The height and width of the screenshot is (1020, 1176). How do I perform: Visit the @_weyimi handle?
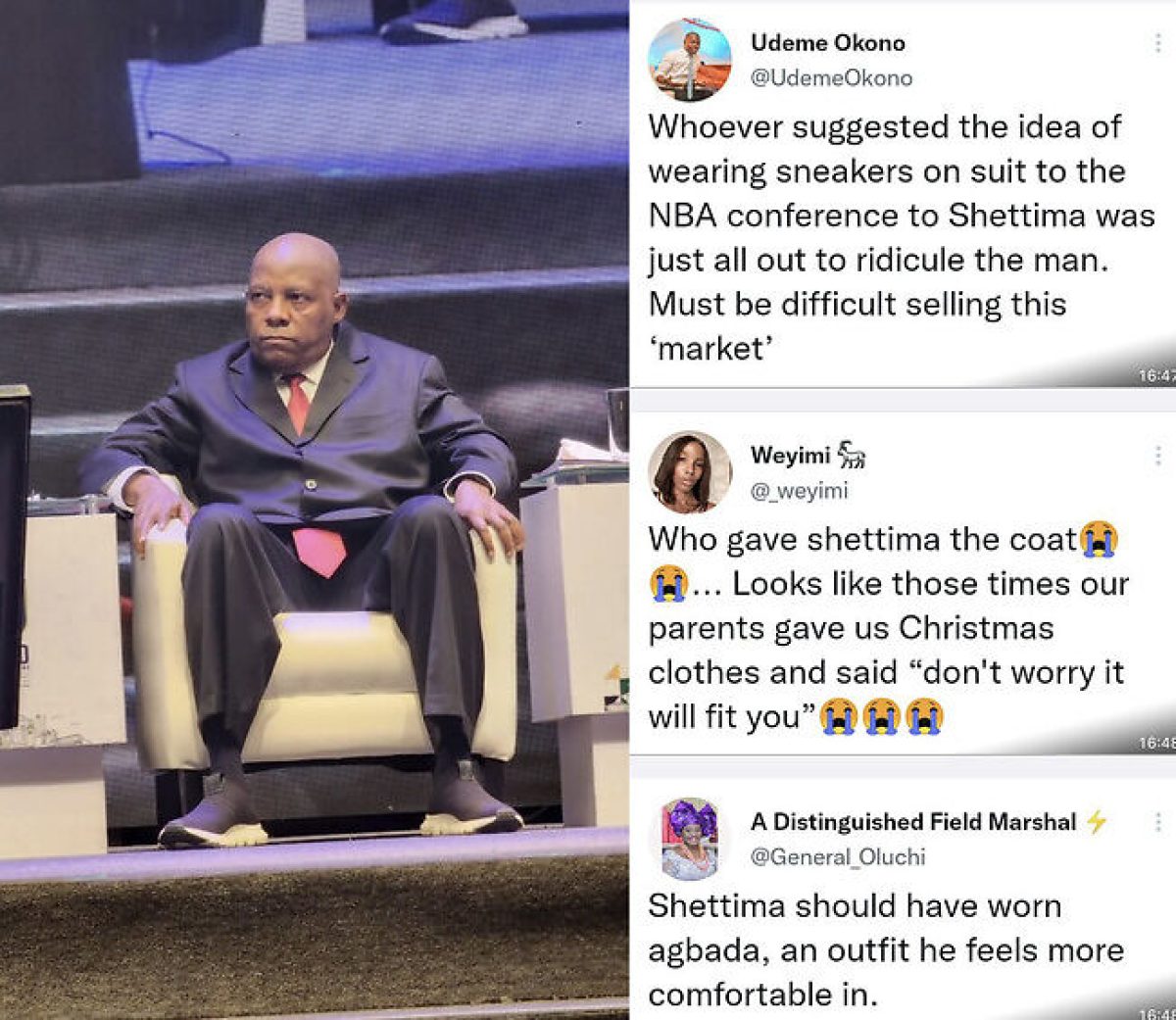coord(799,491)
